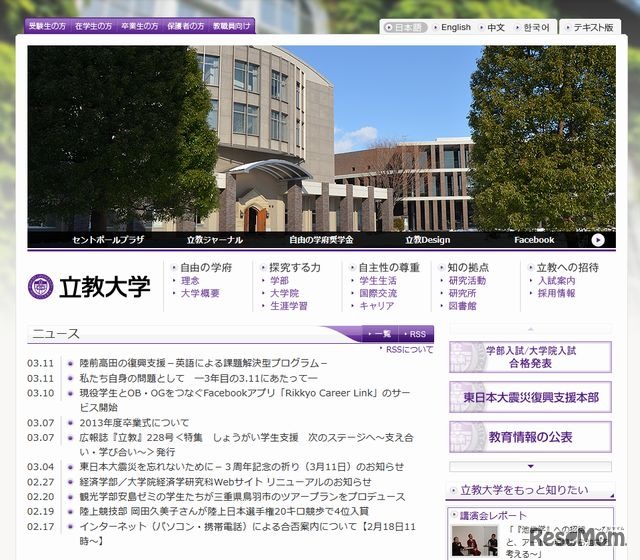
Task: Click the main campus photo banner
Action: point(322,138)
